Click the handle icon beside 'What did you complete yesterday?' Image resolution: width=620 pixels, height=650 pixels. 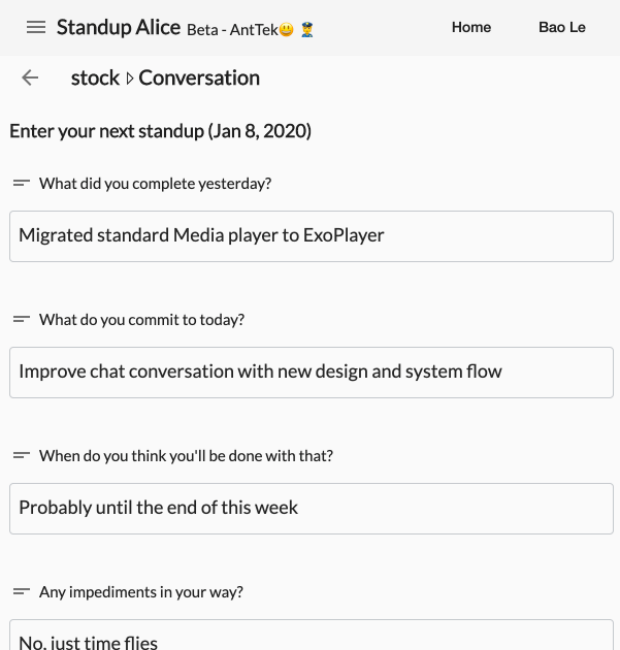coord(19,183)
